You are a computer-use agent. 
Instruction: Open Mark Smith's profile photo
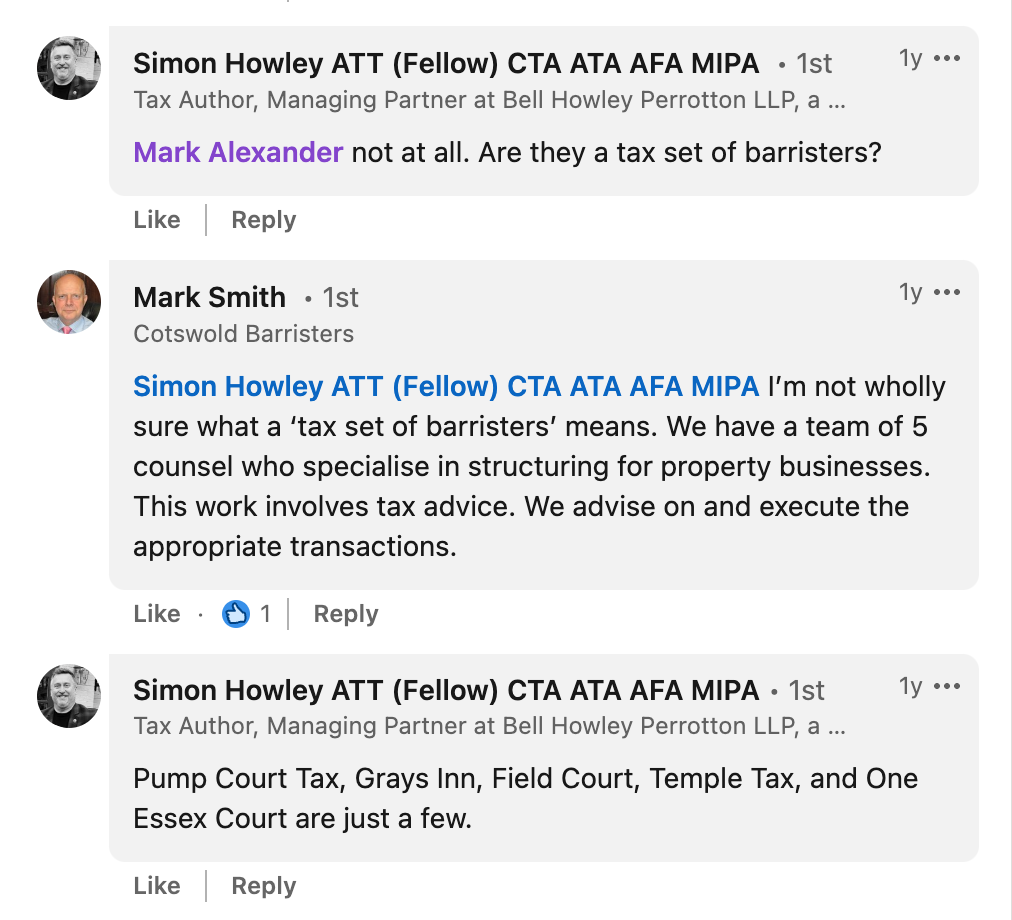pyautogui.click(x=69, y=302)
